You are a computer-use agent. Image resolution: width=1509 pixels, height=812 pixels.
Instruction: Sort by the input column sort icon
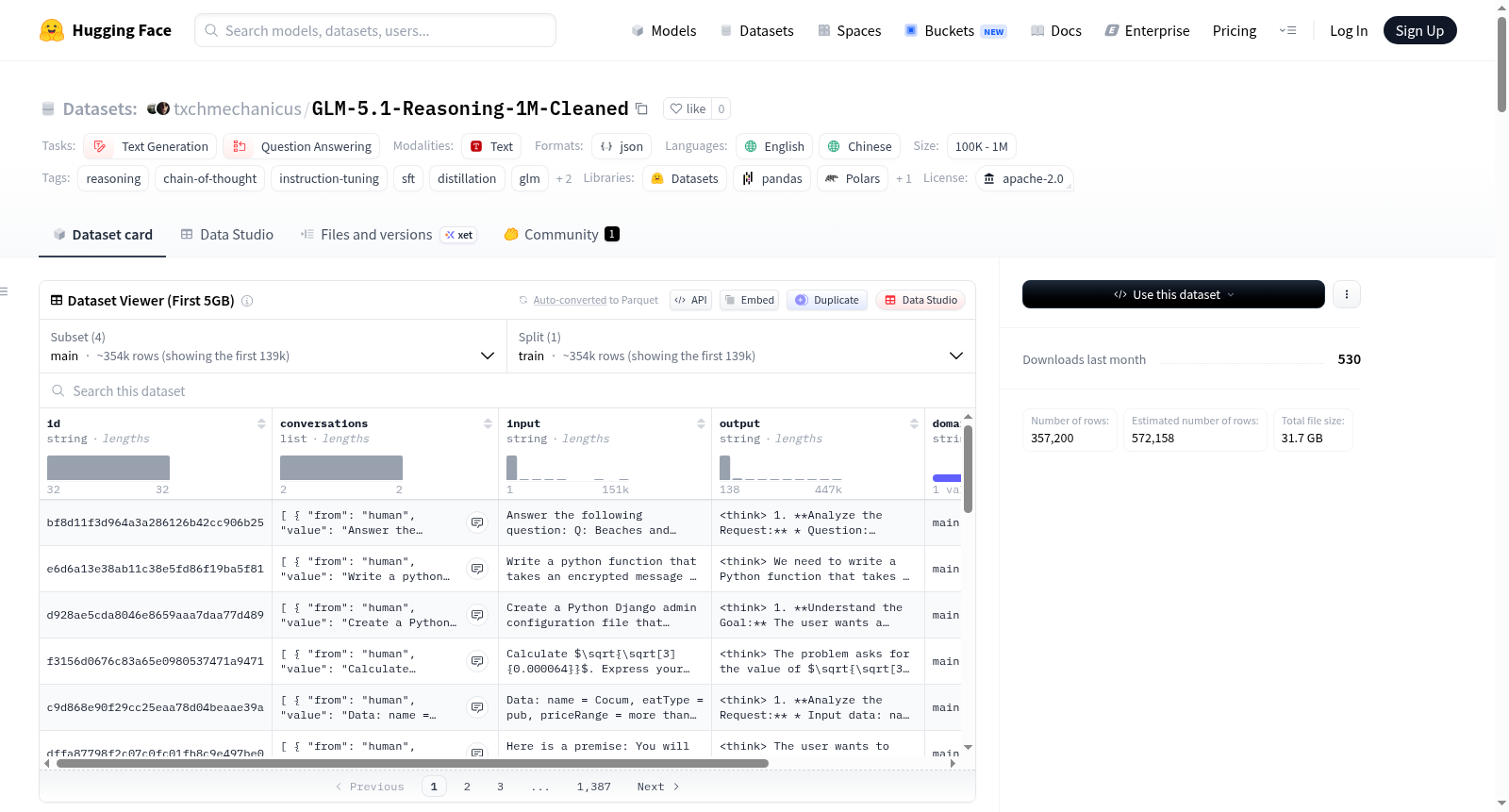point(701,423)
